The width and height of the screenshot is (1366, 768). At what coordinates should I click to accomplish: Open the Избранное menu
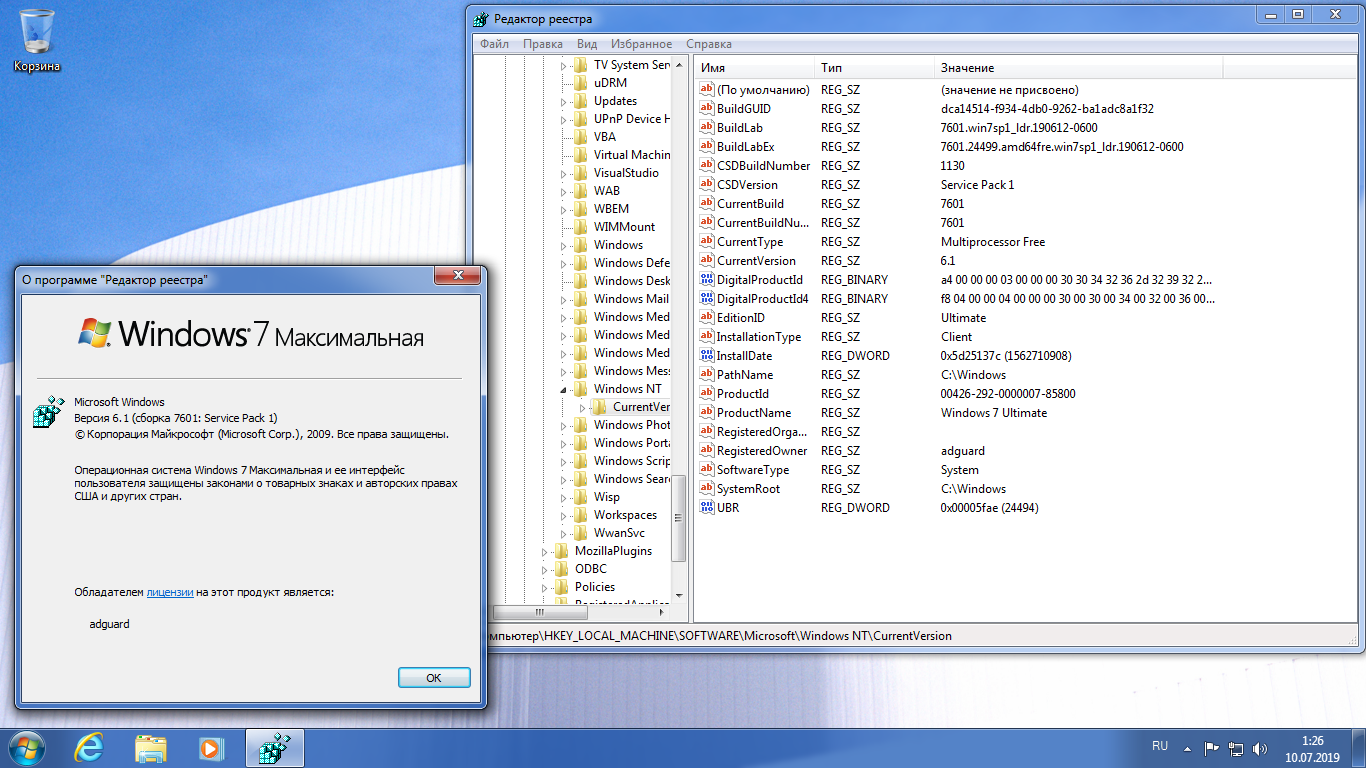641,44
